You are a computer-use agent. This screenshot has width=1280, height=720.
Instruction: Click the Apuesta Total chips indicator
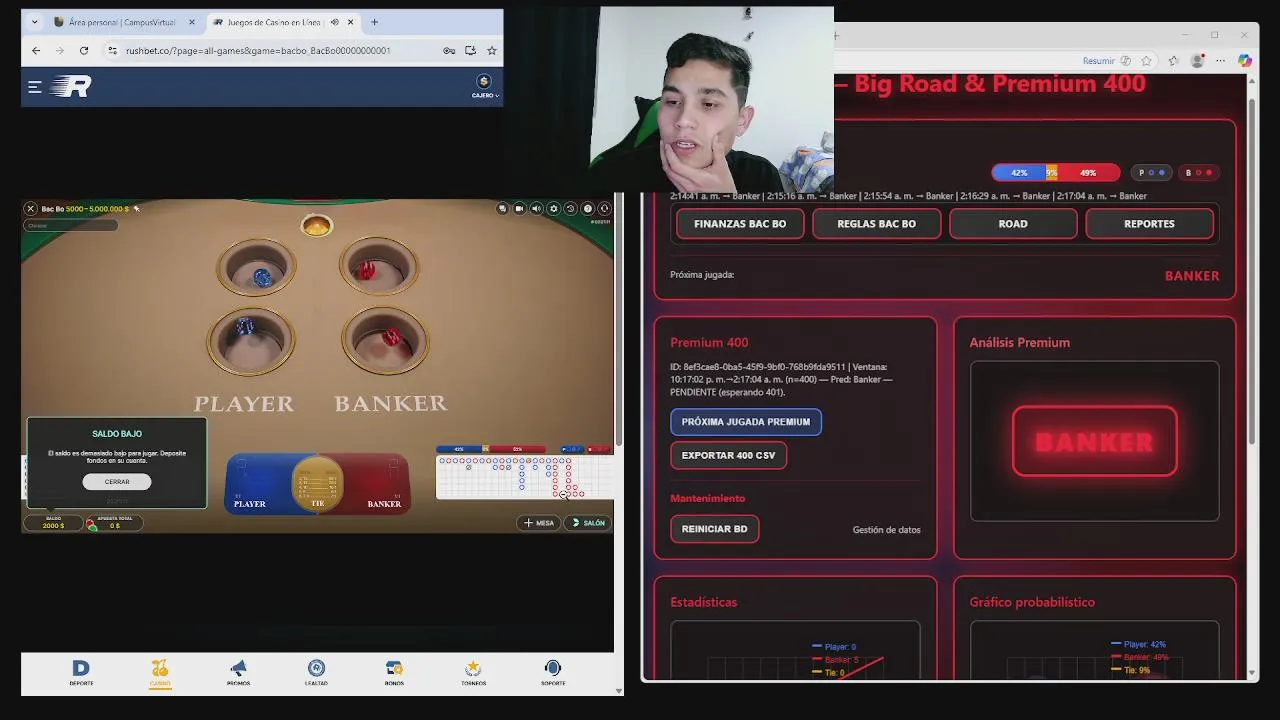[114, 523]
